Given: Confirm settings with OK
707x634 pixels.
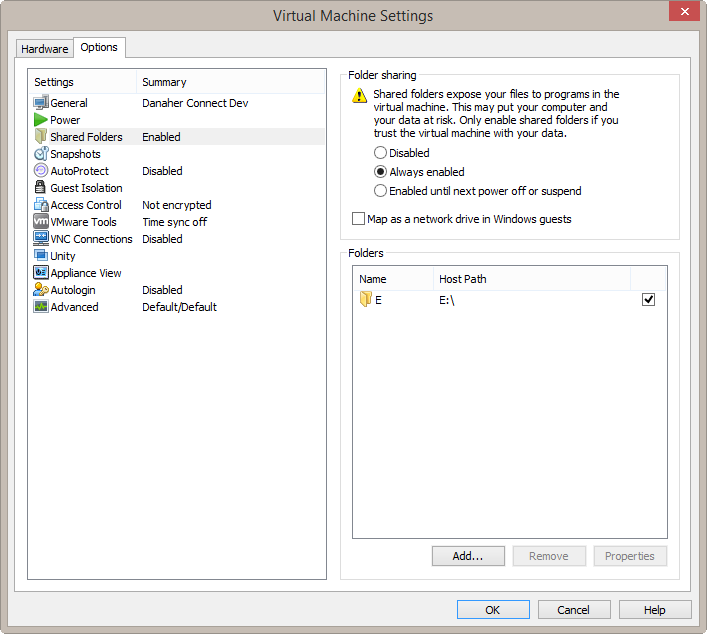Looking at the screenshot, I should pos(493,610).
